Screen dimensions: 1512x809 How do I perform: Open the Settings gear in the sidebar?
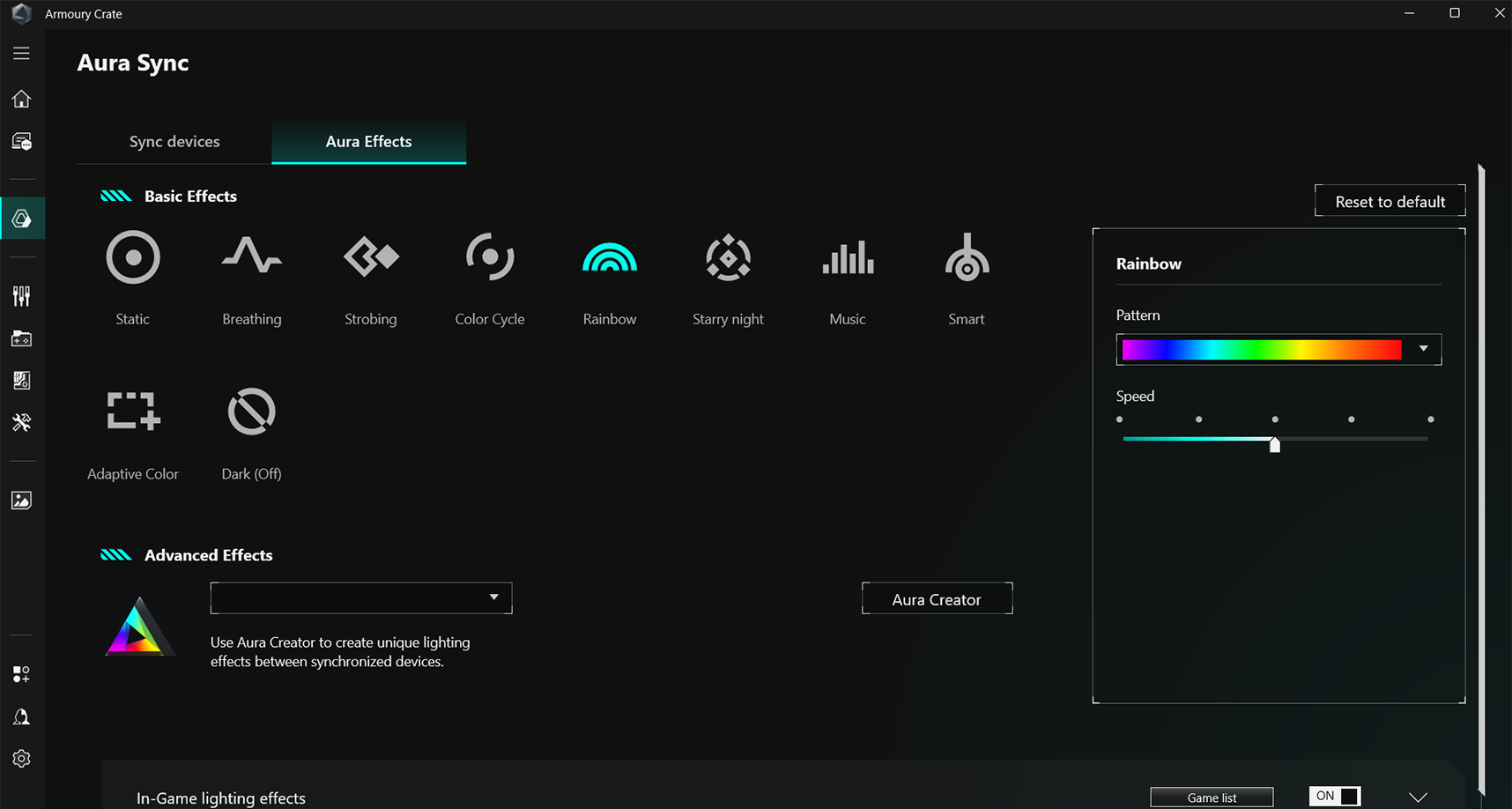(x=21, y=759)
